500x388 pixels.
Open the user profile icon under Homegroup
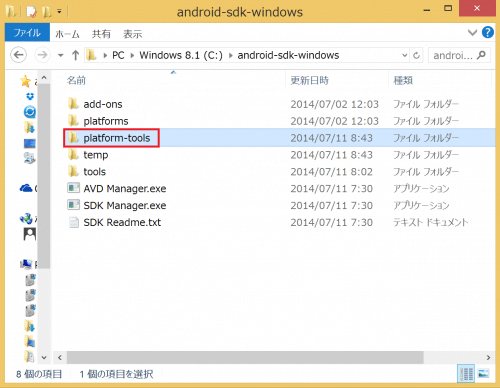pos(30,234)
